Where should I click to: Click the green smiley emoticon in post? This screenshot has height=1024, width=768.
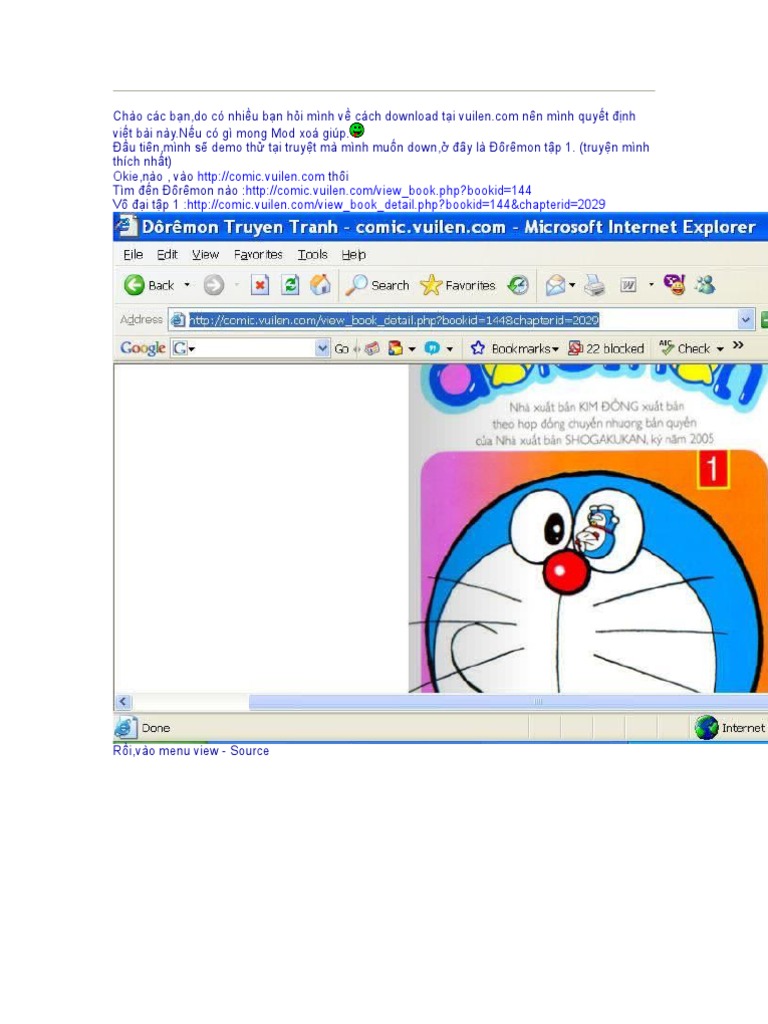tap(357, 130)
